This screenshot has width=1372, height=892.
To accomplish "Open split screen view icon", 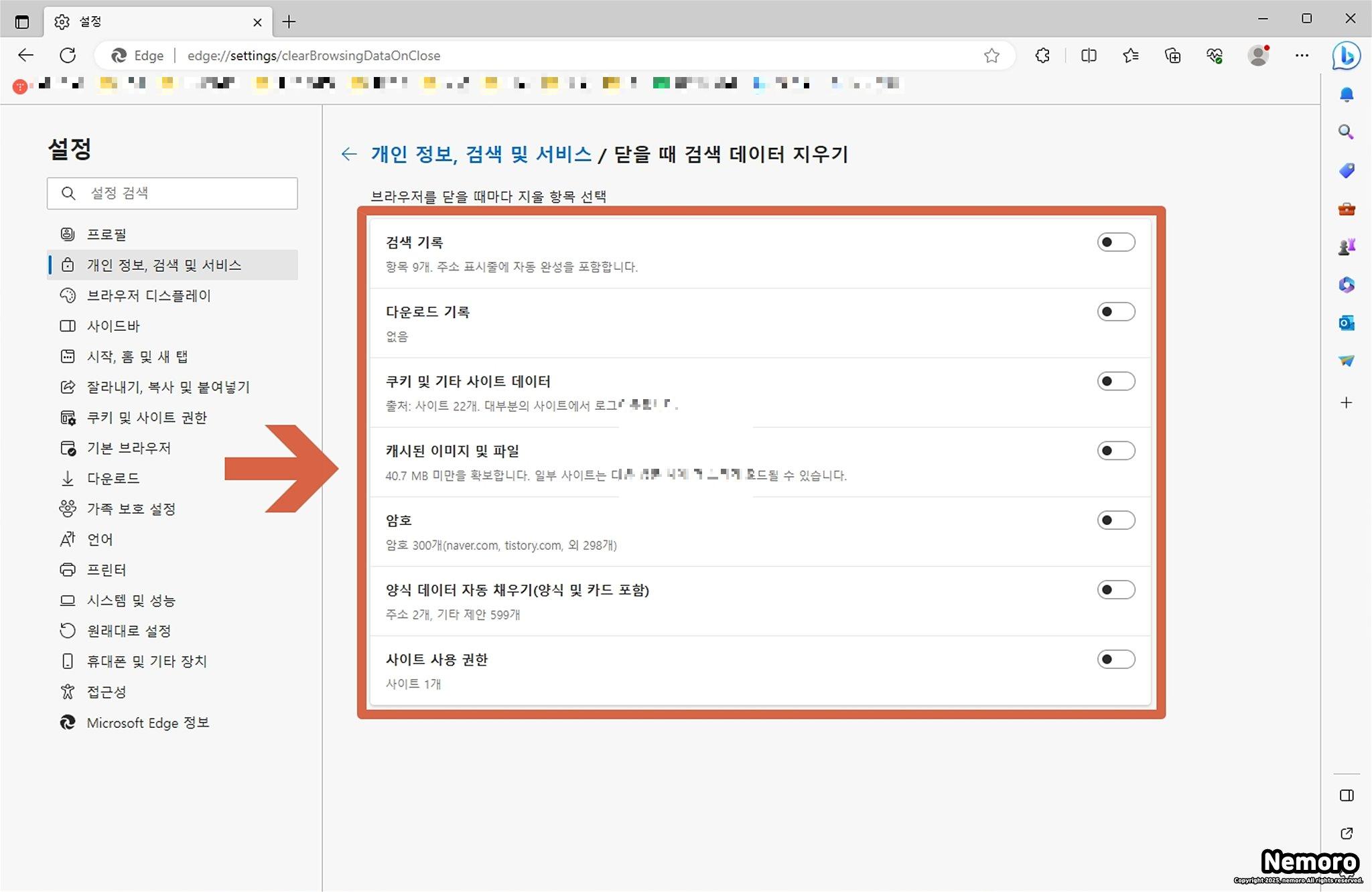I will (x=1089, y=56).
